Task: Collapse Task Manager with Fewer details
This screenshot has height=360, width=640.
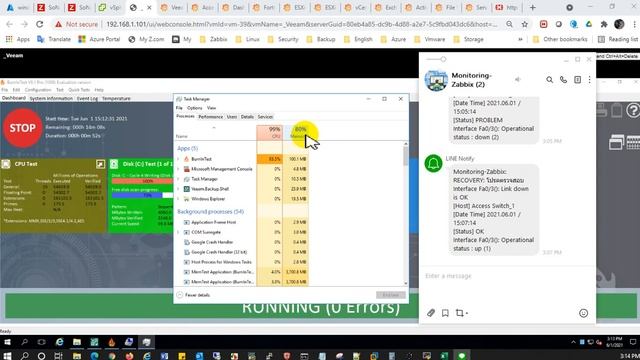Action: click(193, 295)
